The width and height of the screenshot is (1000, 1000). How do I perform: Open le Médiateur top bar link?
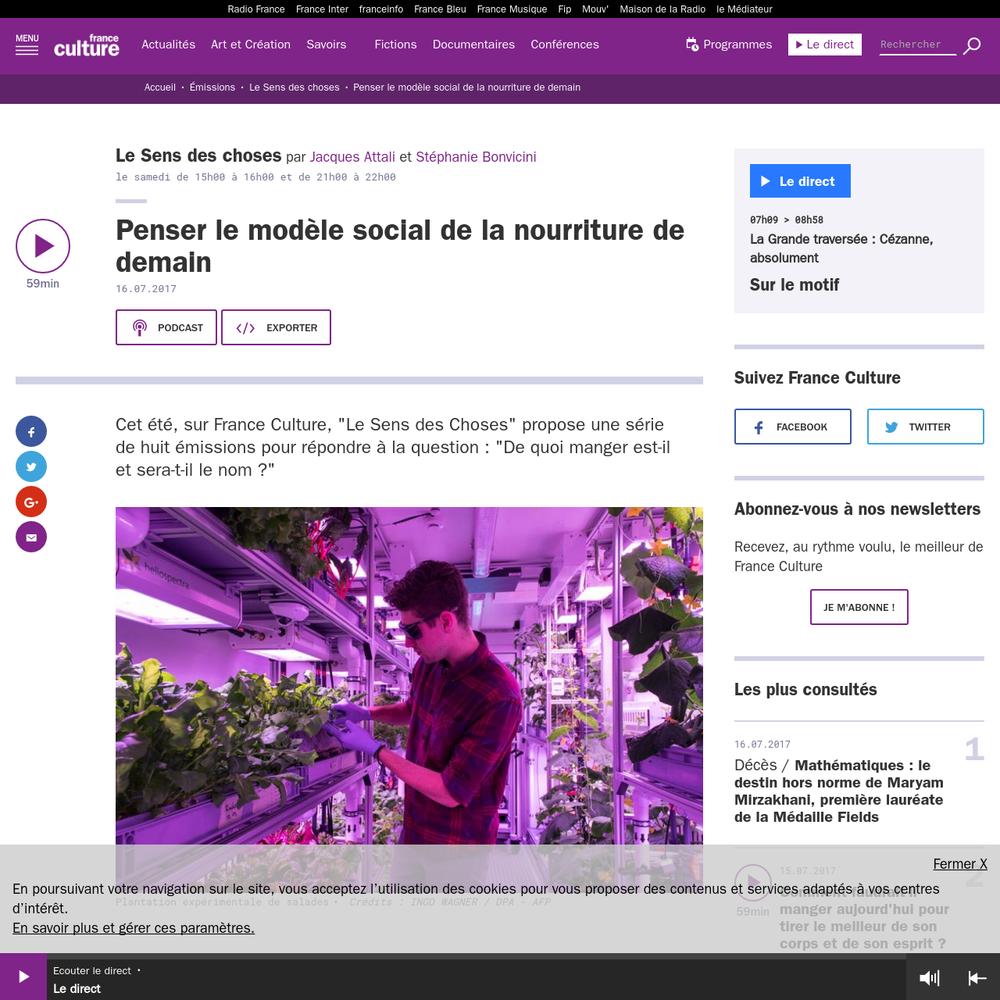click(744, 9)
